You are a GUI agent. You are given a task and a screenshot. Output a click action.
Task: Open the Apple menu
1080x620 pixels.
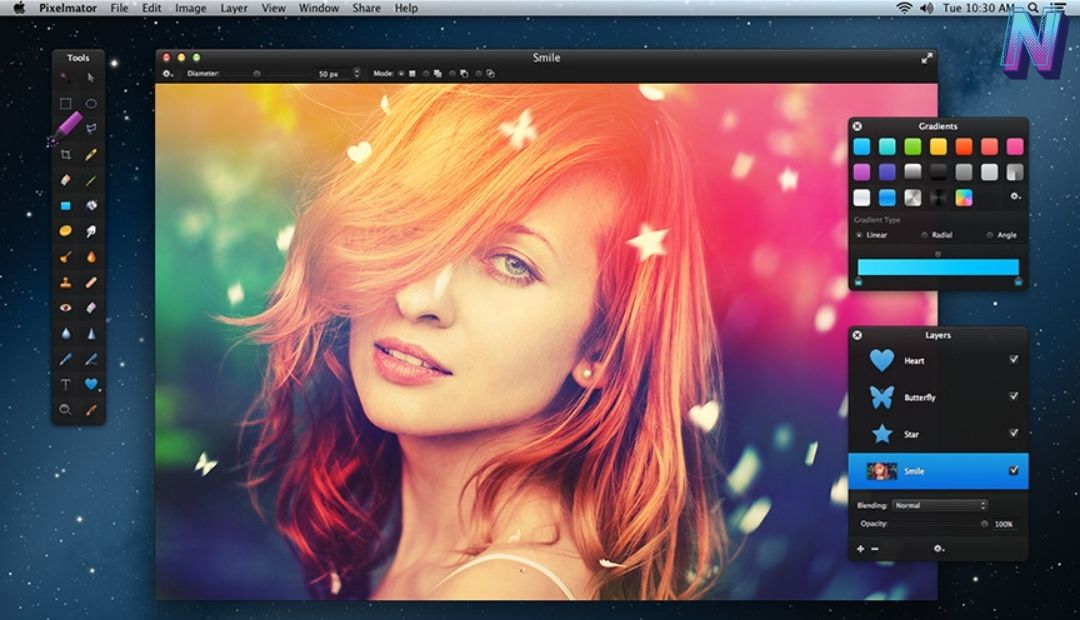(19, 8)
